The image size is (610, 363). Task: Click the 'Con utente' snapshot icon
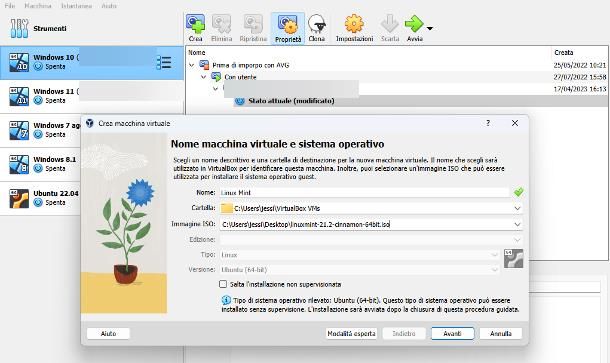pyautogui.click(x=216, y=77)
